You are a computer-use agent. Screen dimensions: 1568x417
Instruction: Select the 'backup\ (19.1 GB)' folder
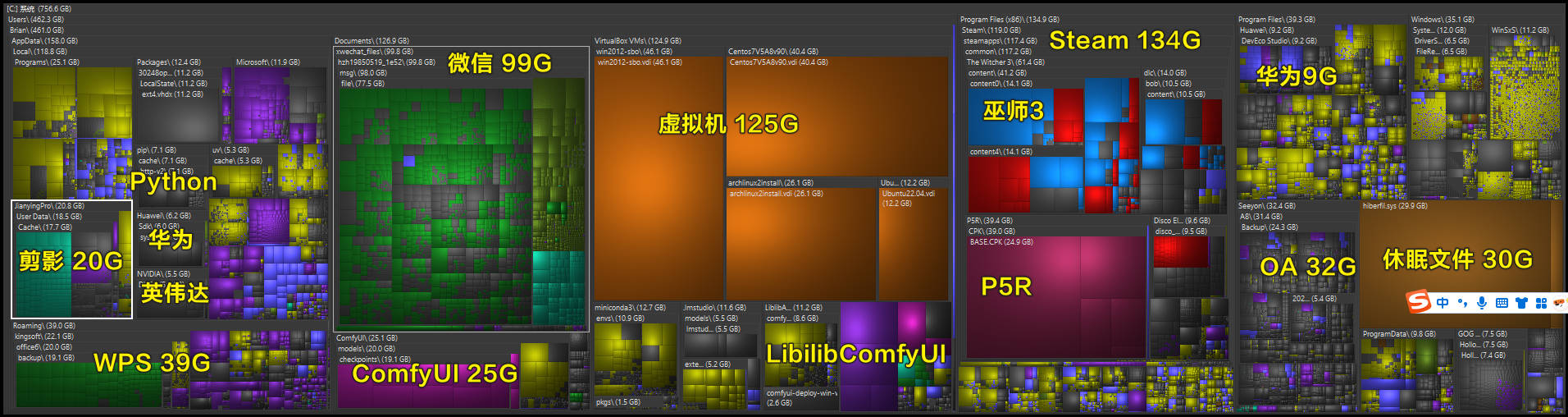coord(47,358)
